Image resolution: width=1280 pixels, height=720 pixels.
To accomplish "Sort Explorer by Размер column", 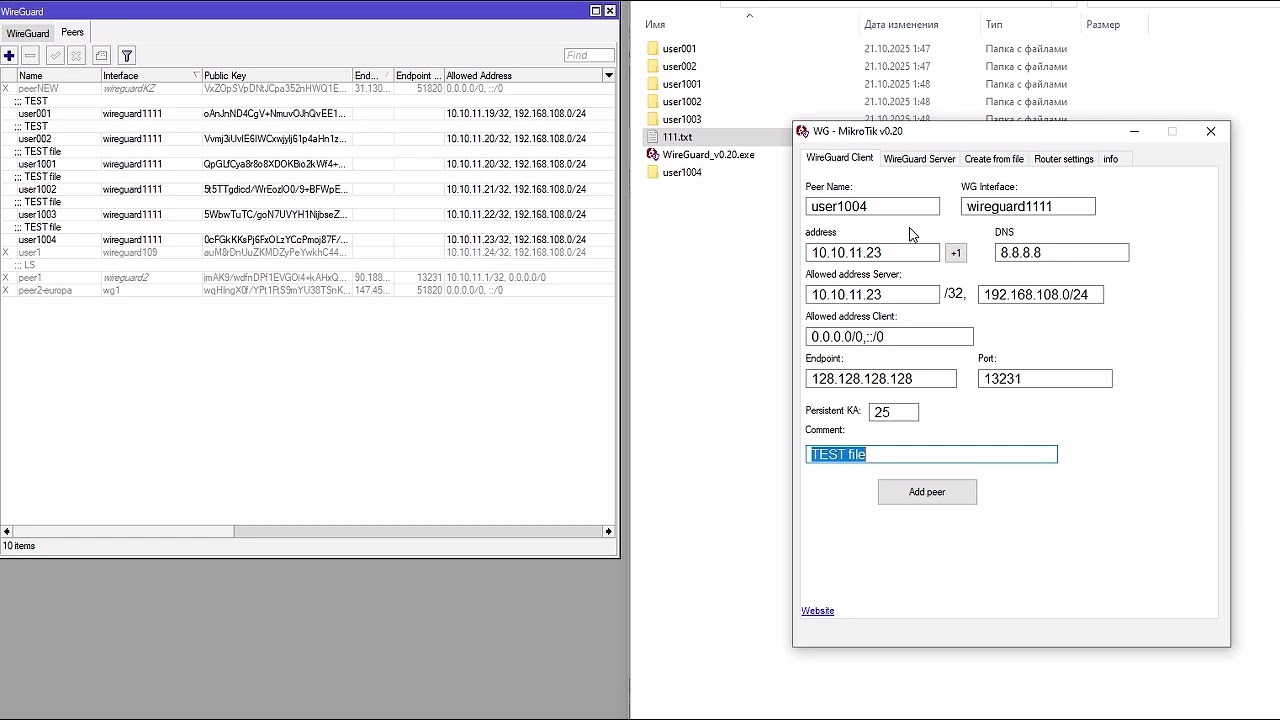I will pyautogui.click(x=1103, y=25).
